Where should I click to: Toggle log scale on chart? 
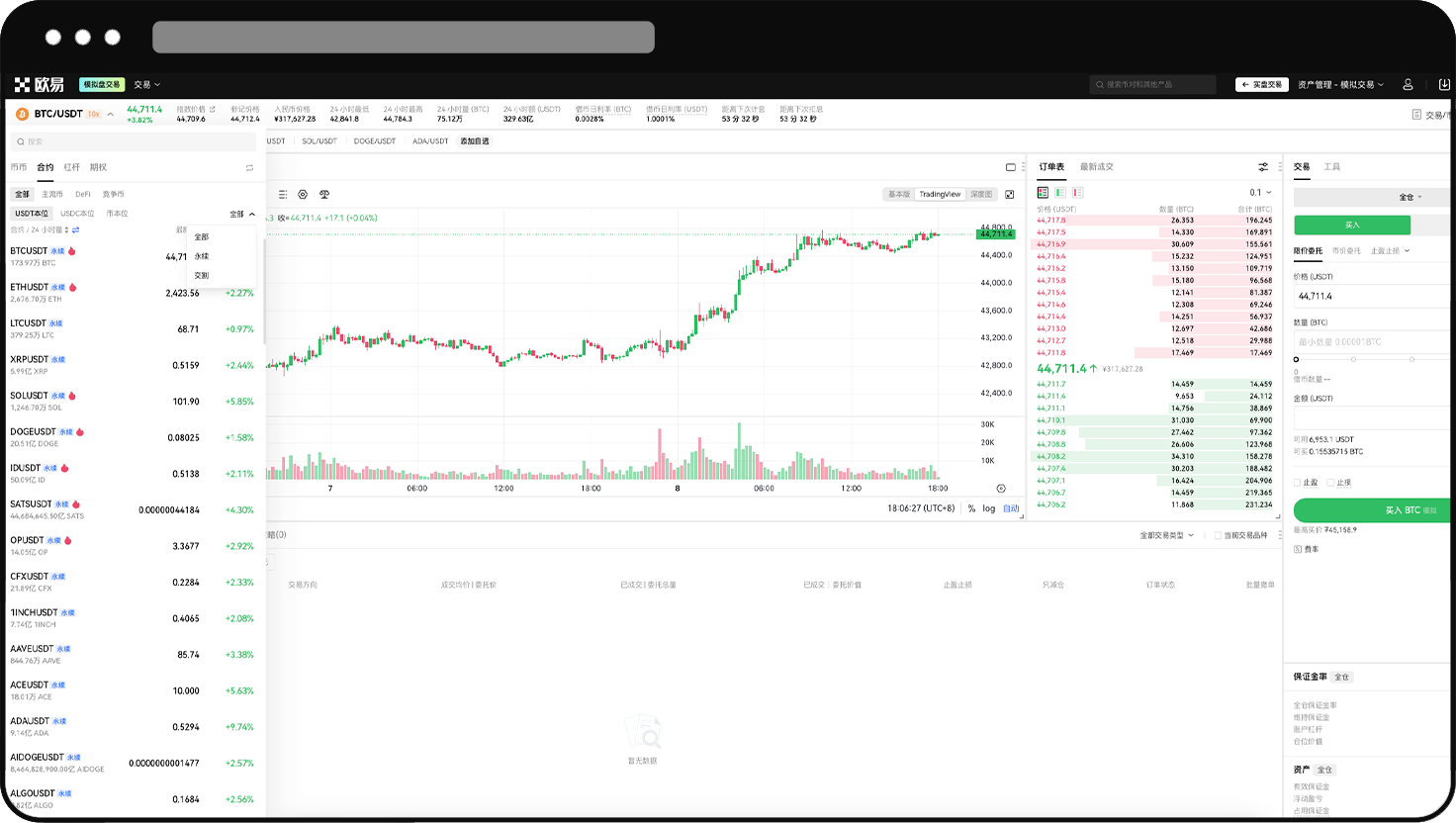click(x=989, y=508)
